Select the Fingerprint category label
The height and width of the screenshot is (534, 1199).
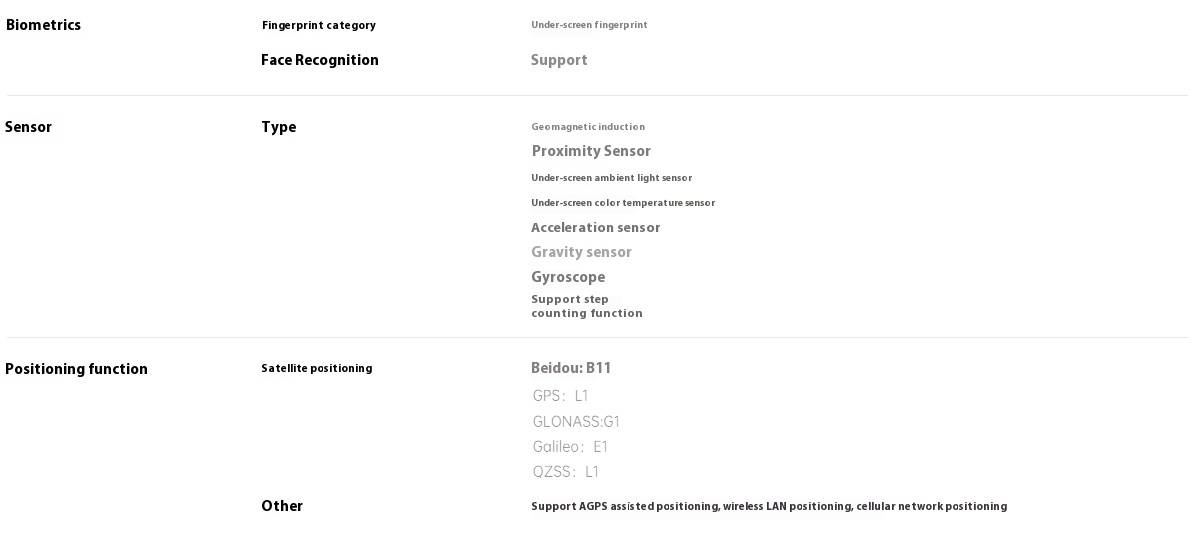pyautogui.click(x=319, y=25)
